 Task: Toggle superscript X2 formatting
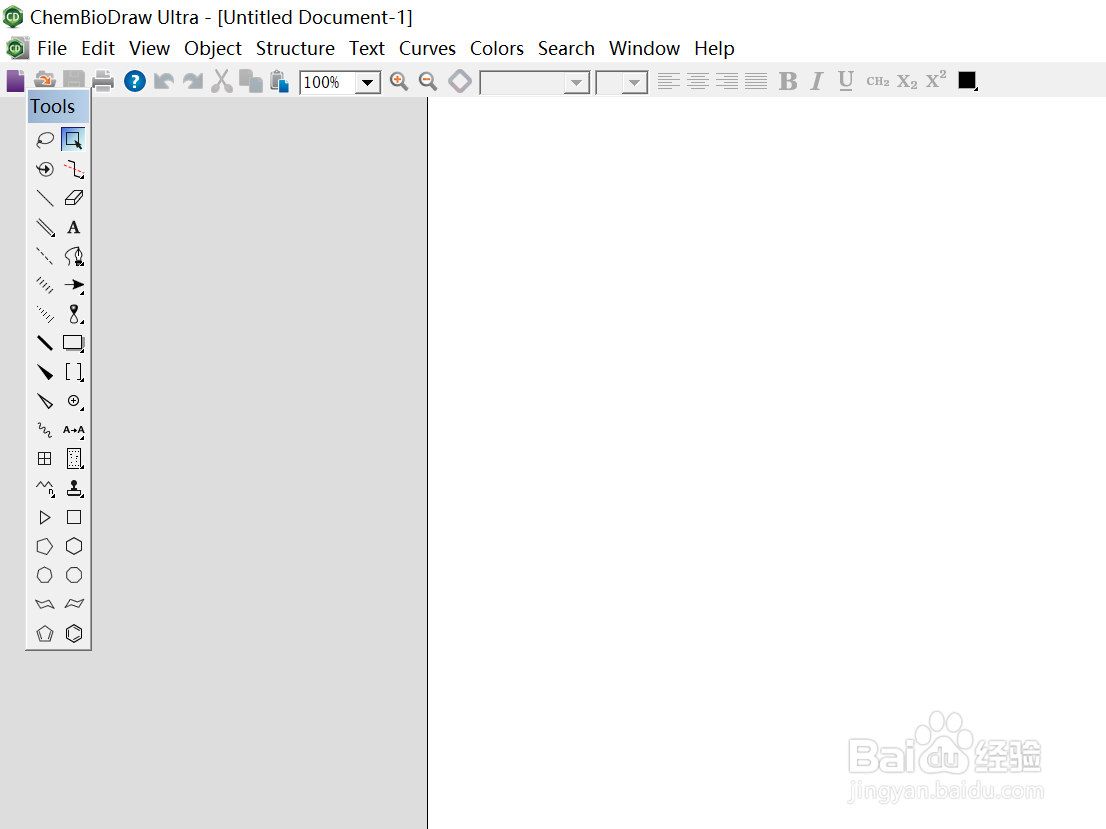936,80
